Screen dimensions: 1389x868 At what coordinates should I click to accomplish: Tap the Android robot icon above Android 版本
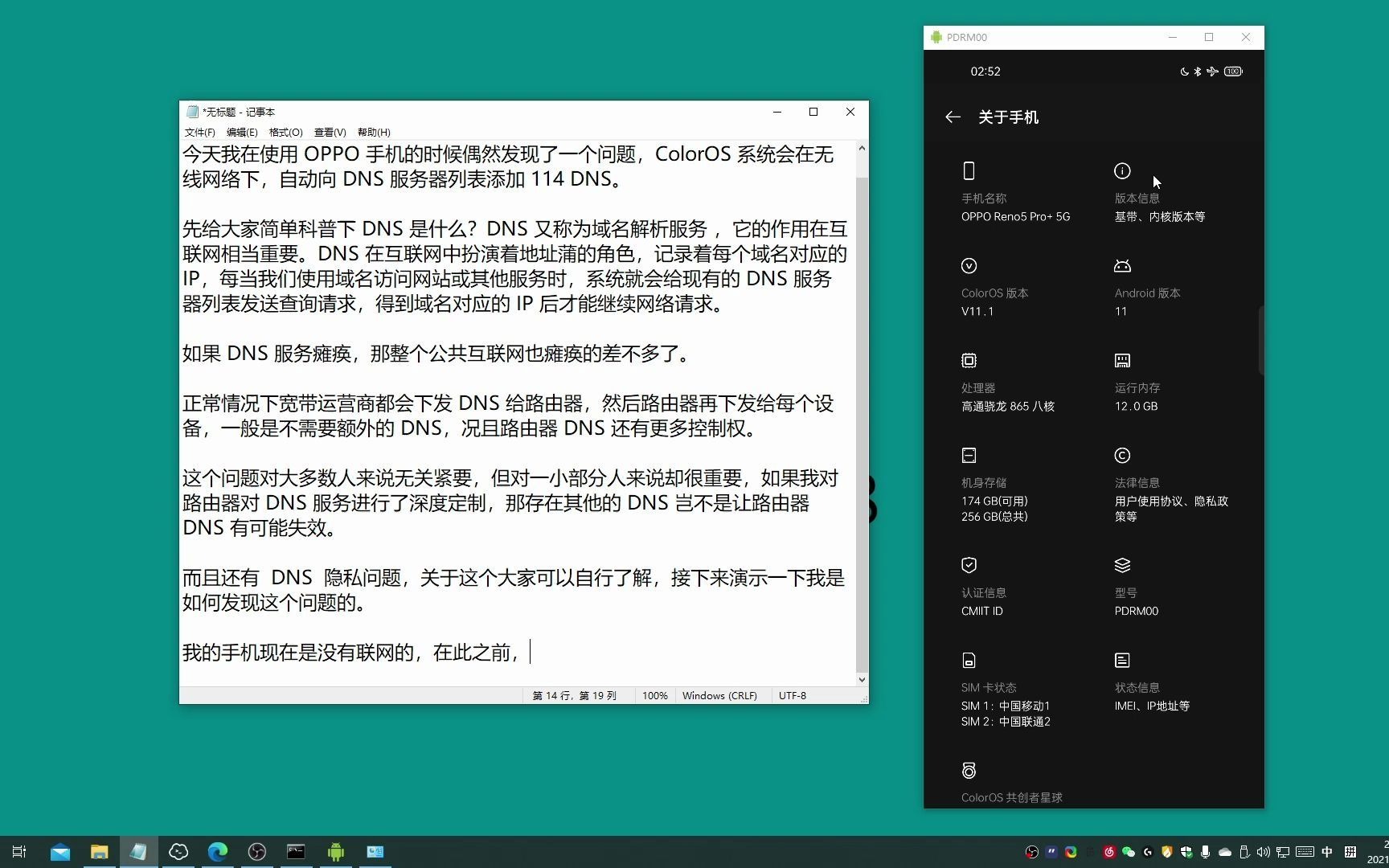(x=1122, y=266)
